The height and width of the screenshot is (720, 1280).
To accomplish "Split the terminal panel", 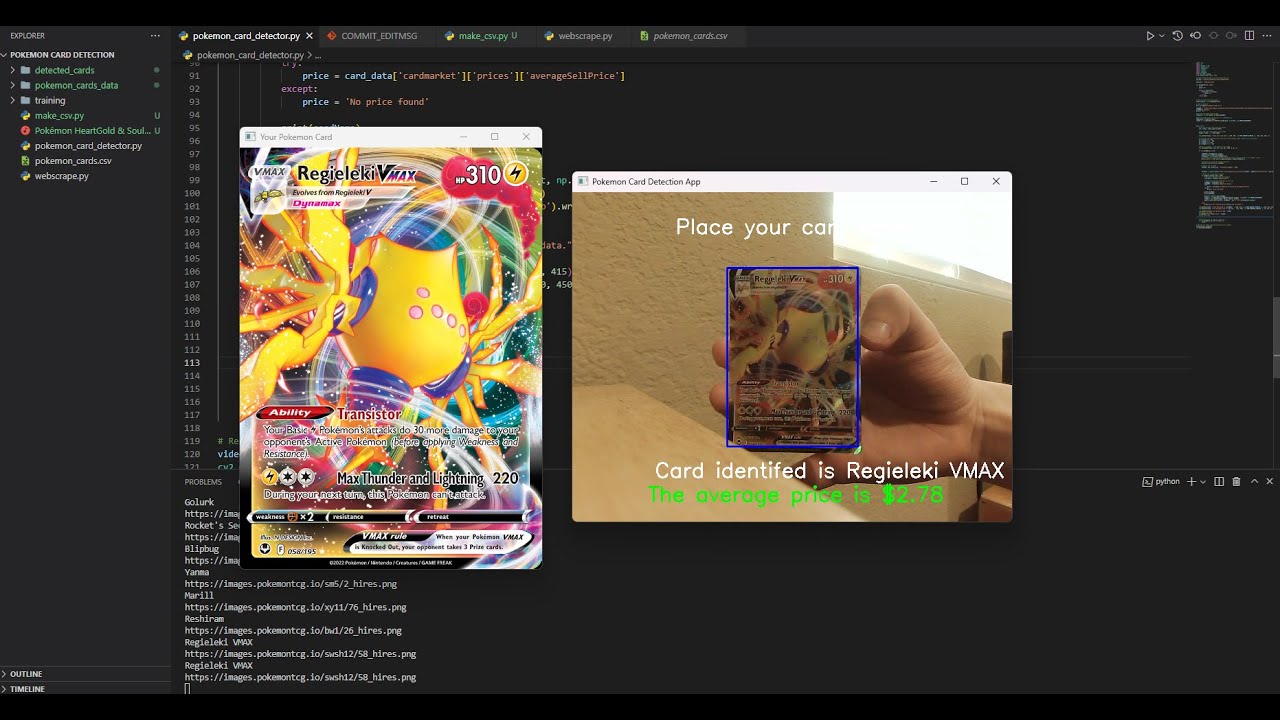I will click(x=1219, y=482).
